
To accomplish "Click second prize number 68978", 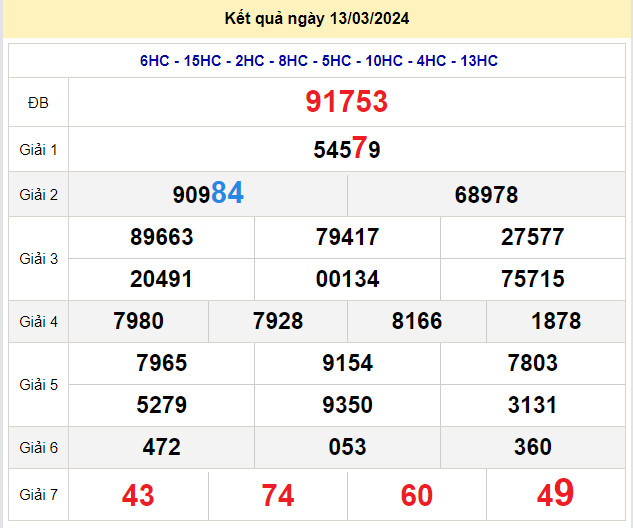I will point(486,195).
